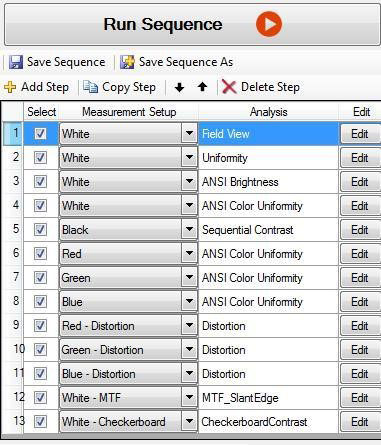
Task: Open the Measurement Setup dropdown for step 5 Black
Action: pyautogui.click(x=189, y=230)
